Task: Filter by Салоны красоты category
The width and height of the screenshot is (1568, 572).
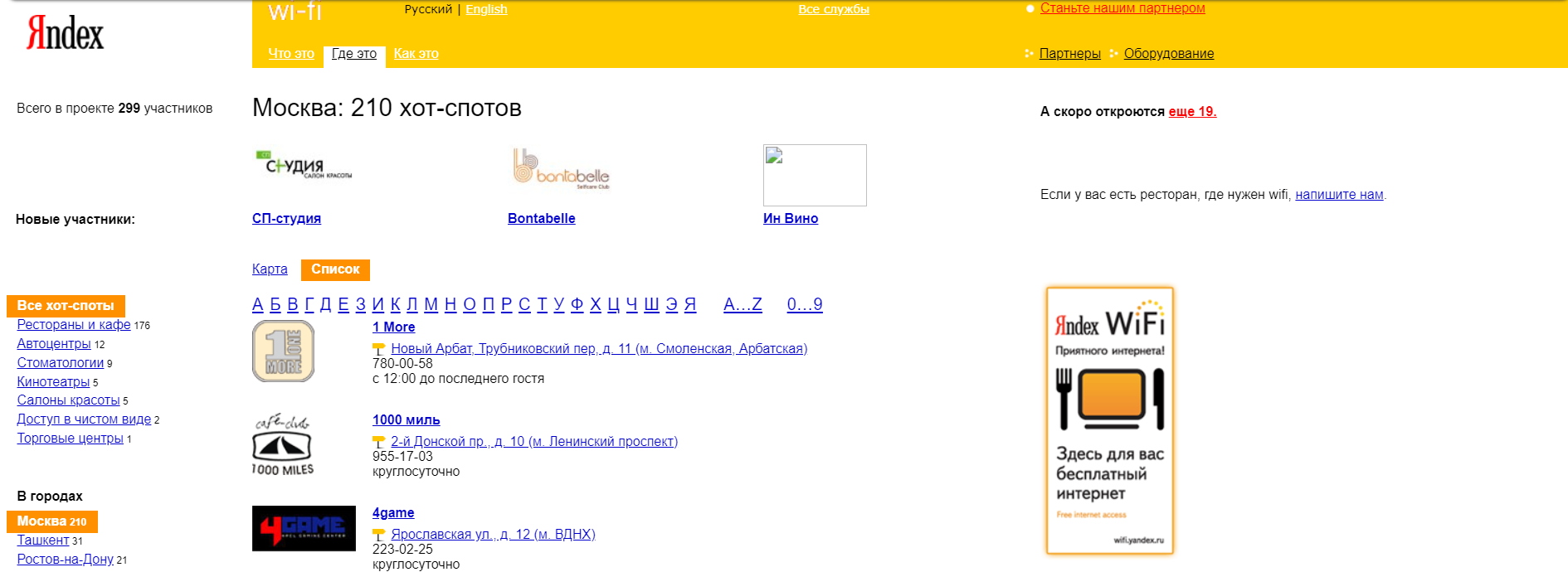Action: [x=69, y=400]
